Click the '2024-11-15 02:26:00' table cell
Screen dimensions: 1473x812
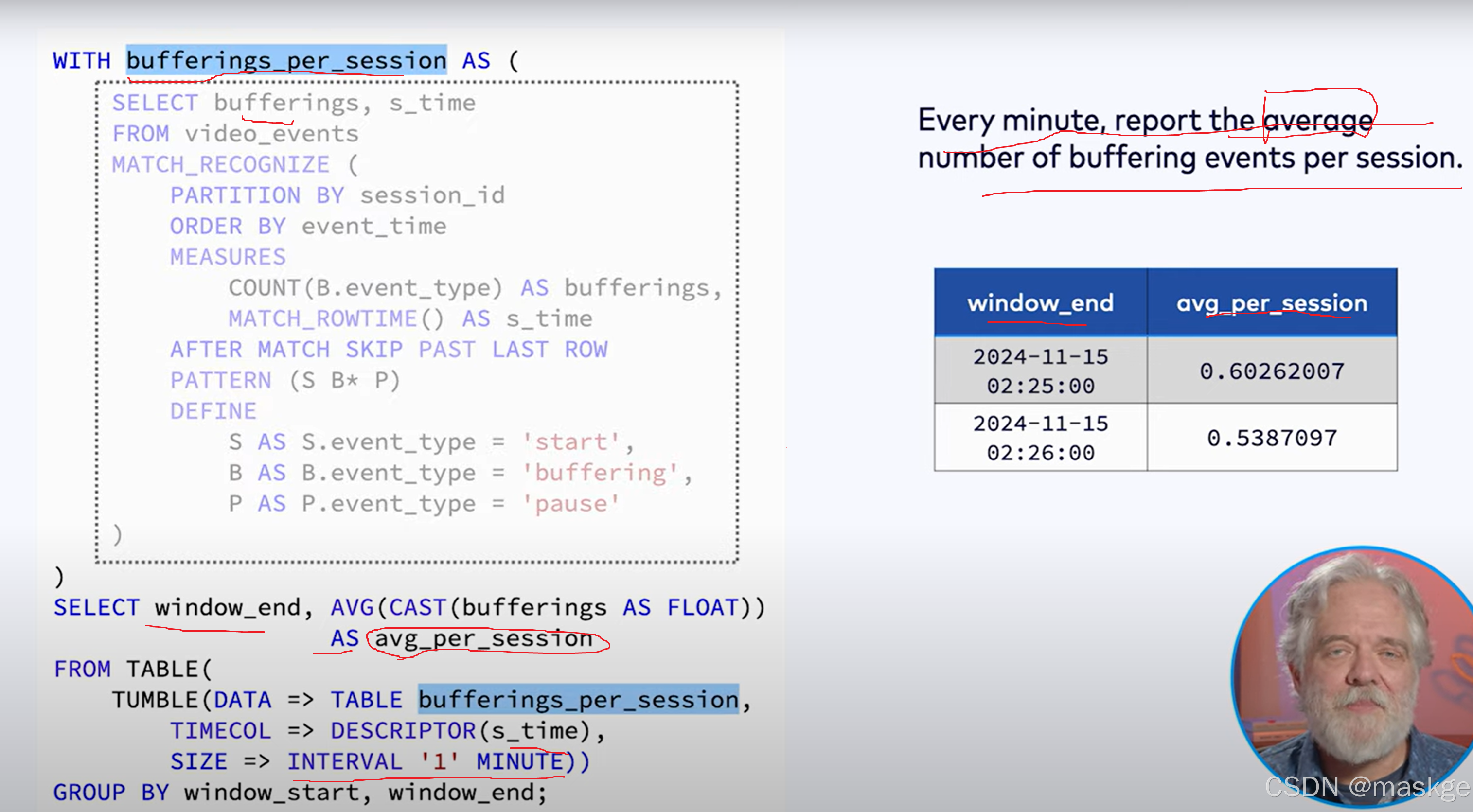[1040, 438]
